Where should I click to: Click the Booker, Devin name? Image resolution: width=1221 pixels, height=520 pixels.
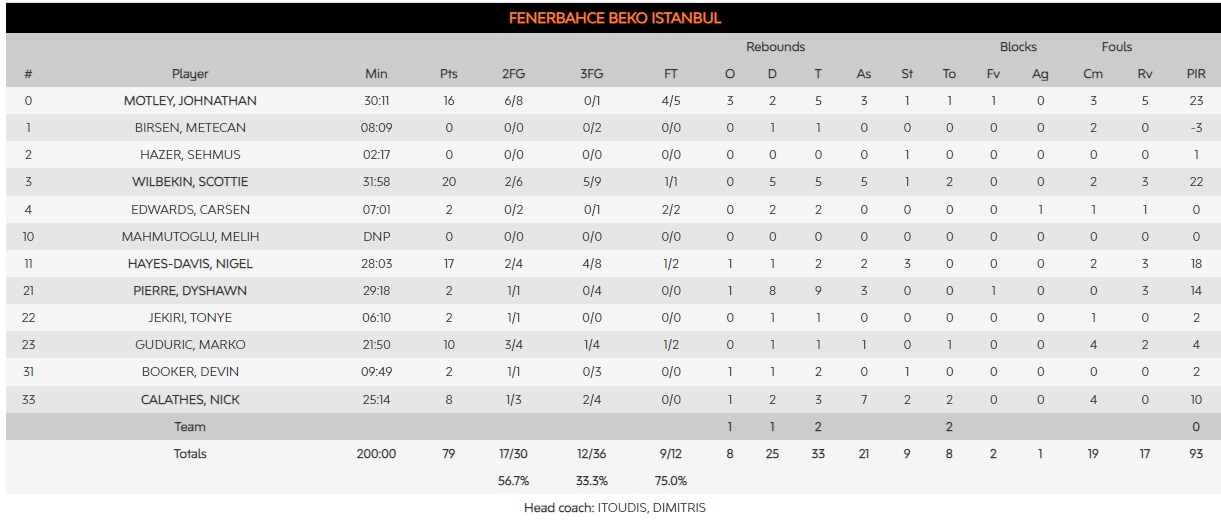point(190,372)
